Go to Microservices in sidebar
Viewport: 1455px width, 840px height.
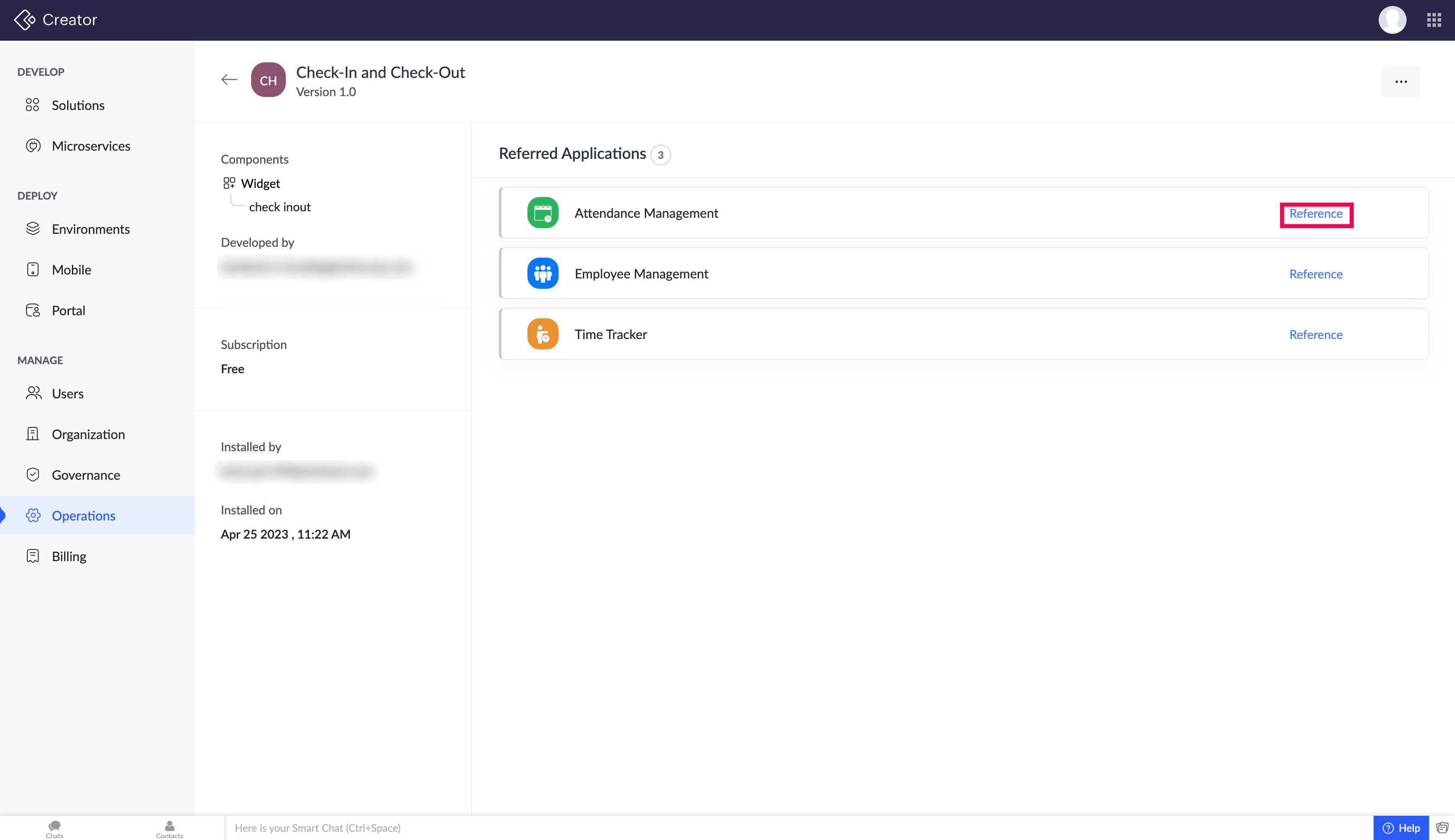pos(91,146)
